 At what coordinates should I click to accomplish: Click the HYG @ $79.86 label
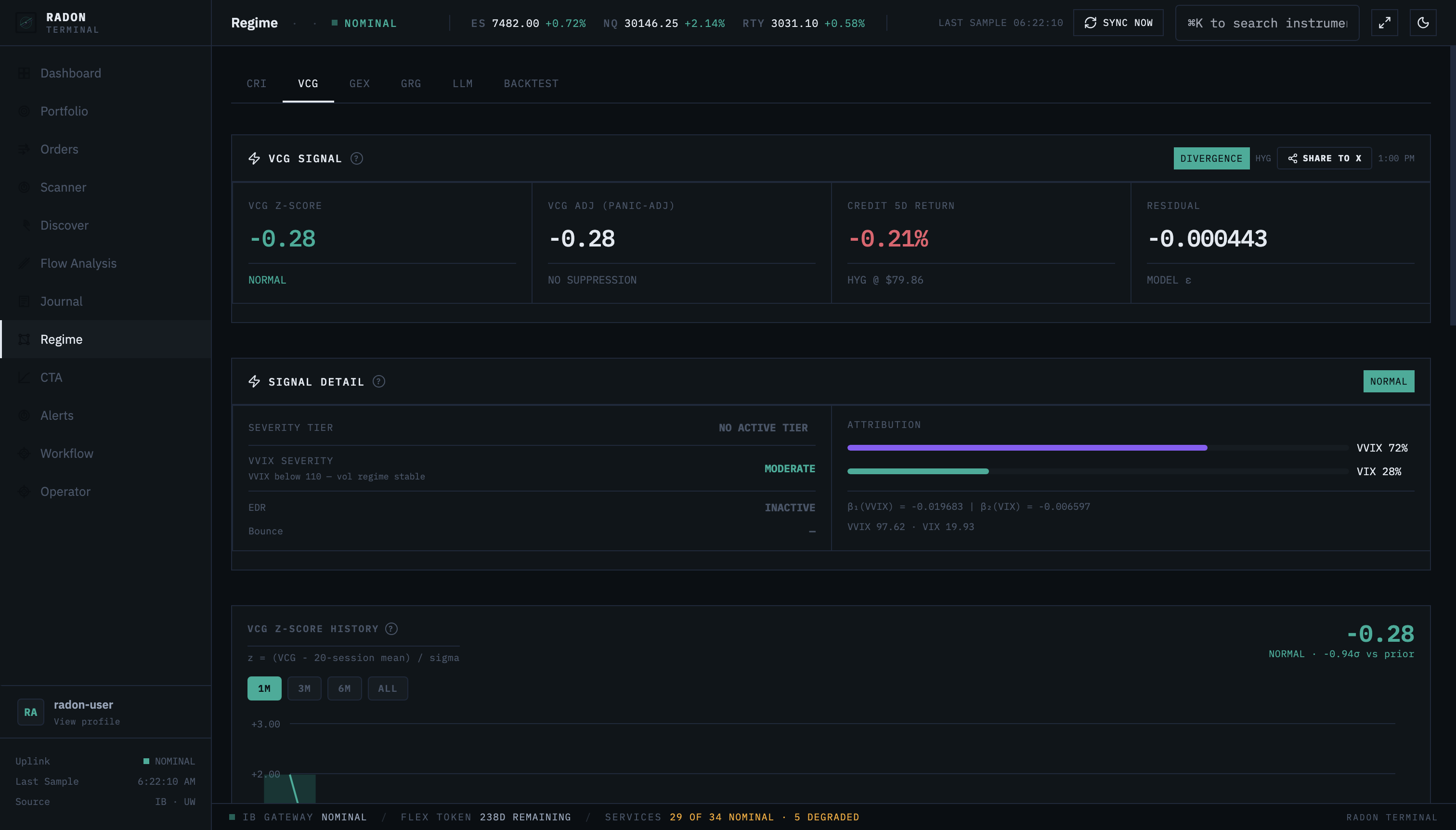click(x=885, y=280)
